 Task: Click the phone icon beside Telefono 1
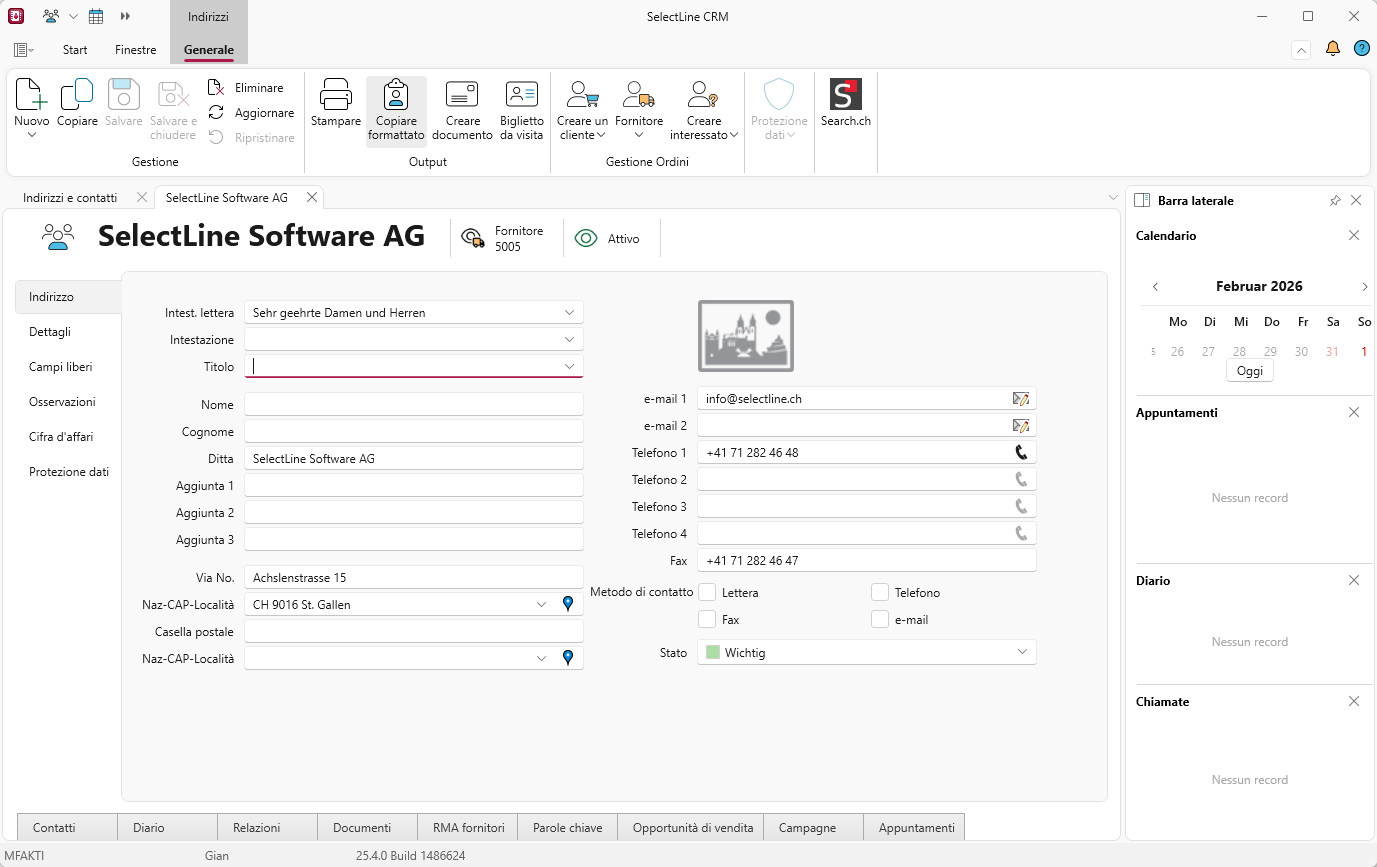point(1020,452)
